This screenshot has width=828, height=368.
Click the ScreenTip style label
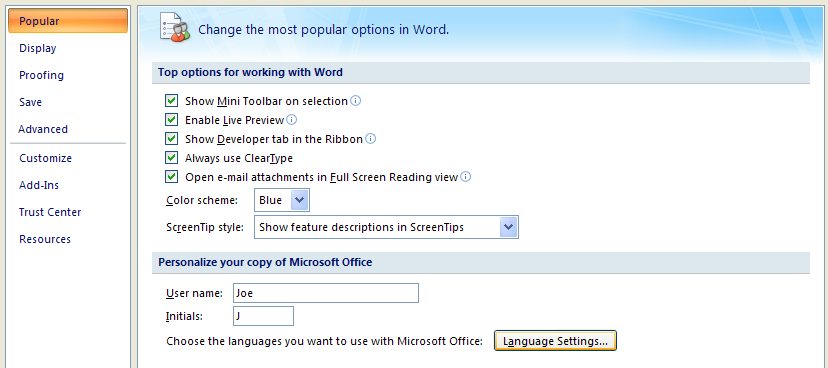pyautogui.click(x=205, y=227)
